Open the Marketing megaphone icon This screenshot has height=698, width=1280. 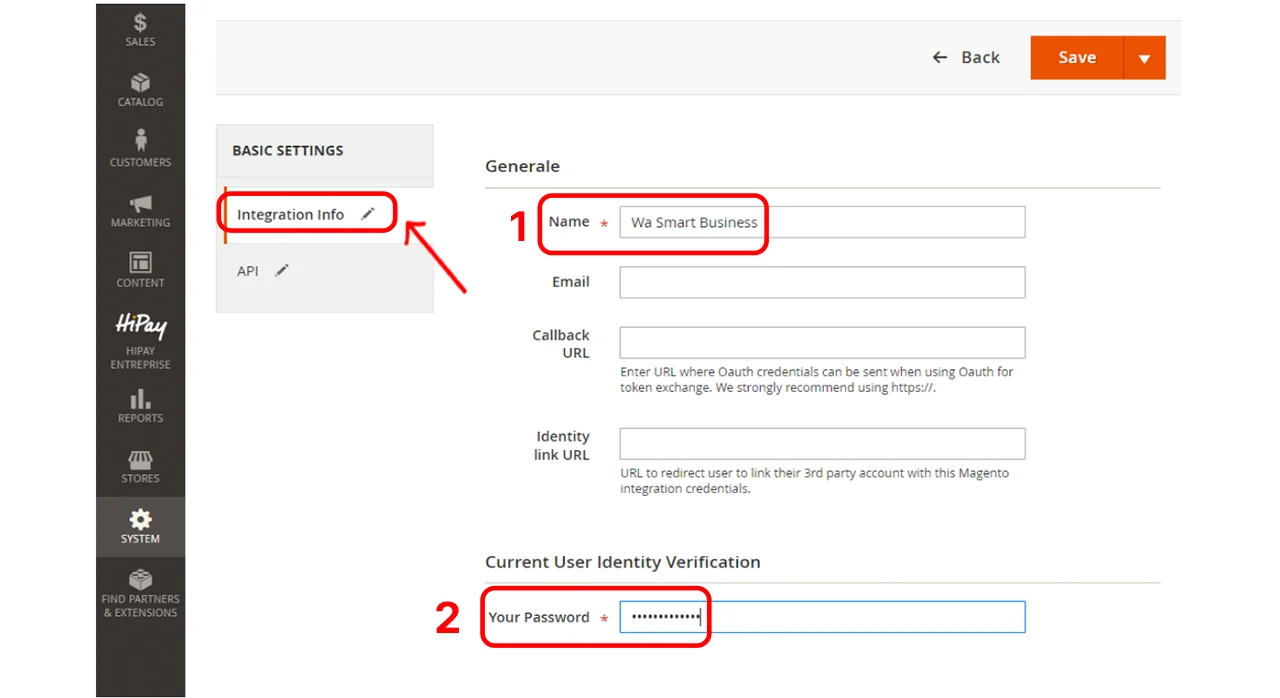140,203
